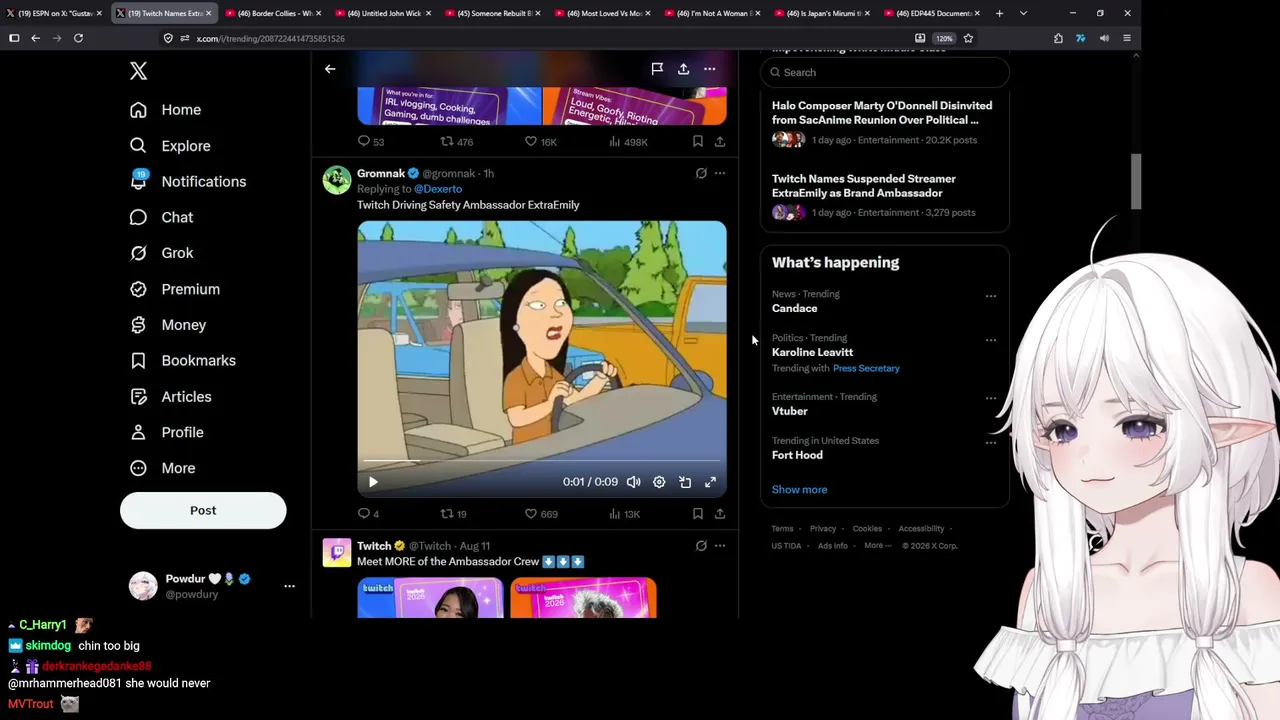Open more options for the Vtuber trend
1280x720 pixels.
point(991,398)
